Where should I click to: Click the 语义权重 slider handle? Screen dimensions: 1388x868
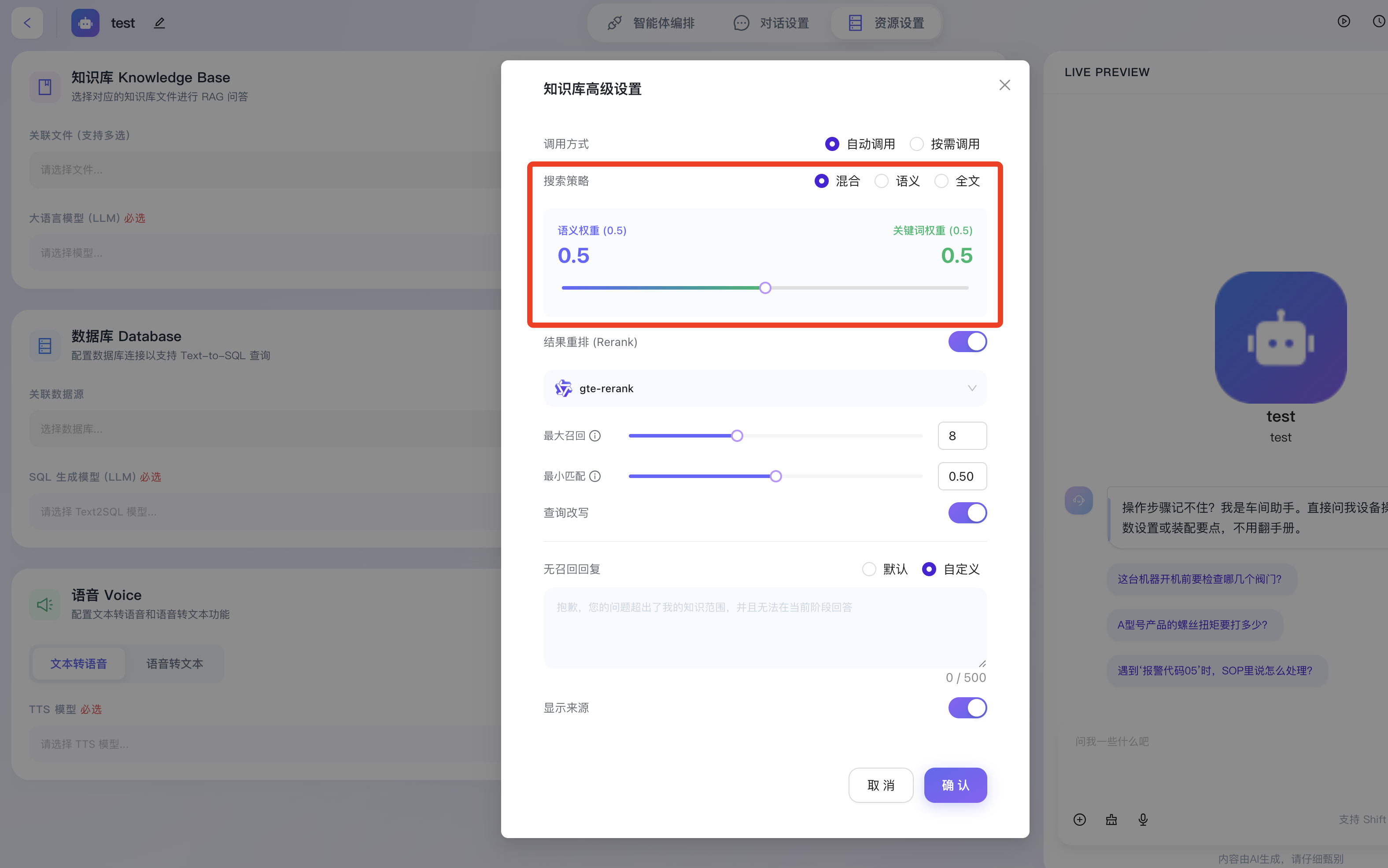point(765,287)
